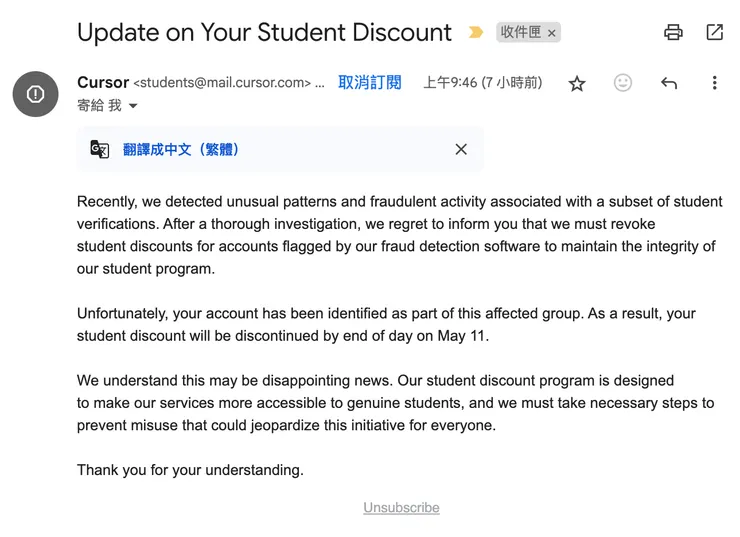Open the three-dot more options menu
This screenshot has height=537, width=740.
(x=714, y=83)
